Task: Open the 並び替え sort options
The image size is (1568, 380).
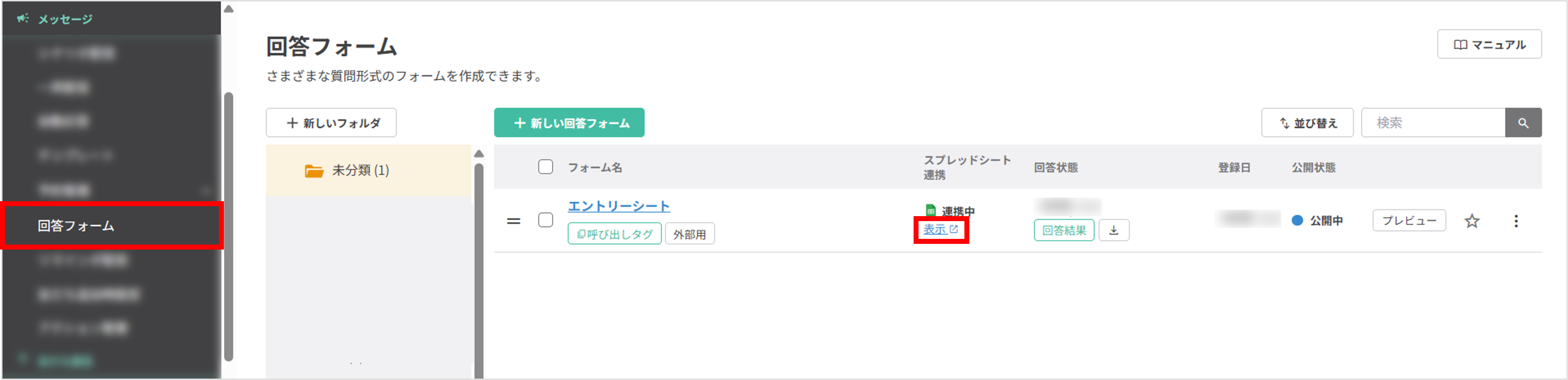Action: click(x=1307, y=122)
